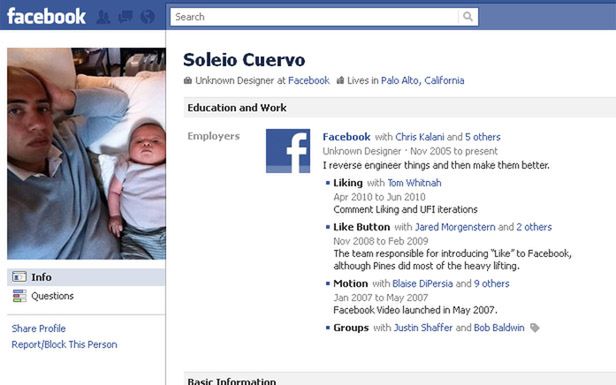Click the search magnifier button
The image size is (616, 385).
coord(468,16)
